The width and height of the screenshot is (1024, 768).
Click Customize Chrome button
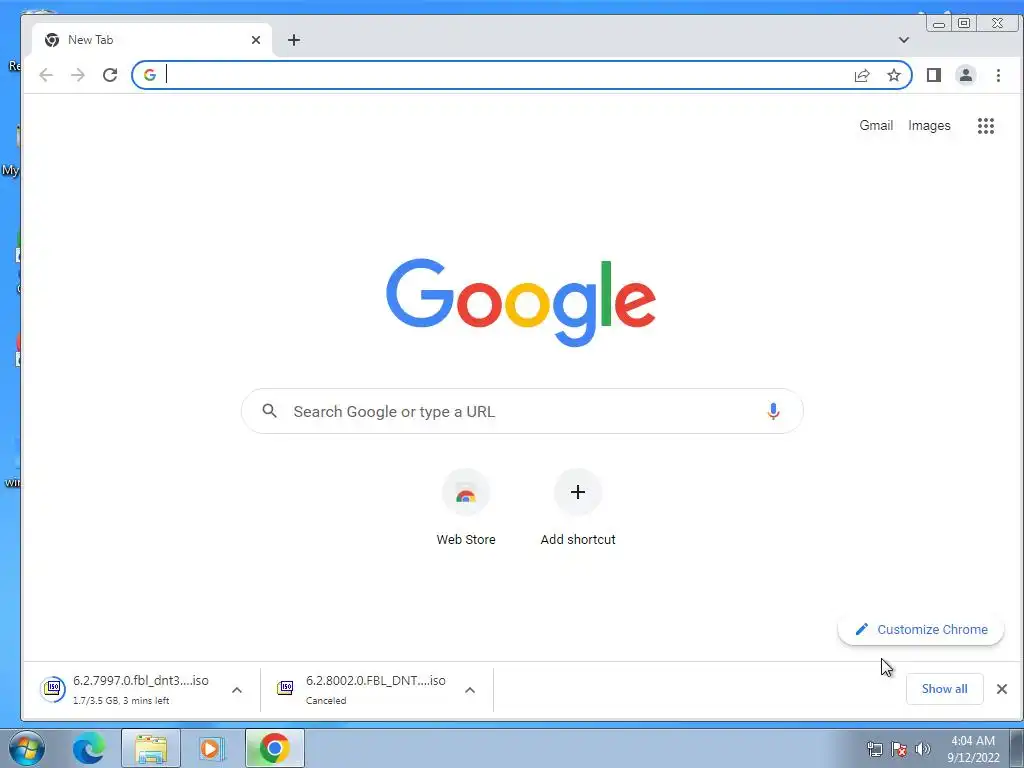921,630
